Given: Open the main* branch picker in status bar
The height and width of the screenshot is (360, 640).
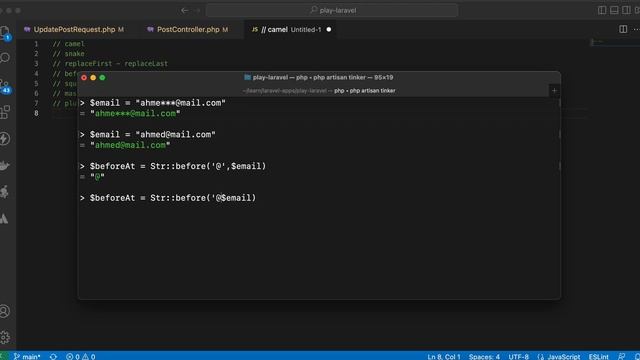Looking at the screenshot, I should tap(27, 356).
